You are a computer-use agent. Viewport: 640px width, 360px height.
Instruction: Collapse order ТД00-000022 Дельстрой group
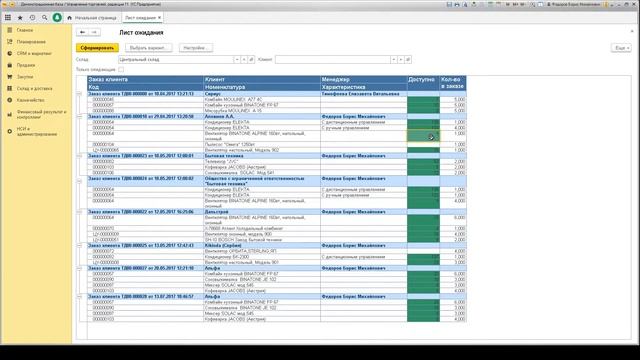80,212
